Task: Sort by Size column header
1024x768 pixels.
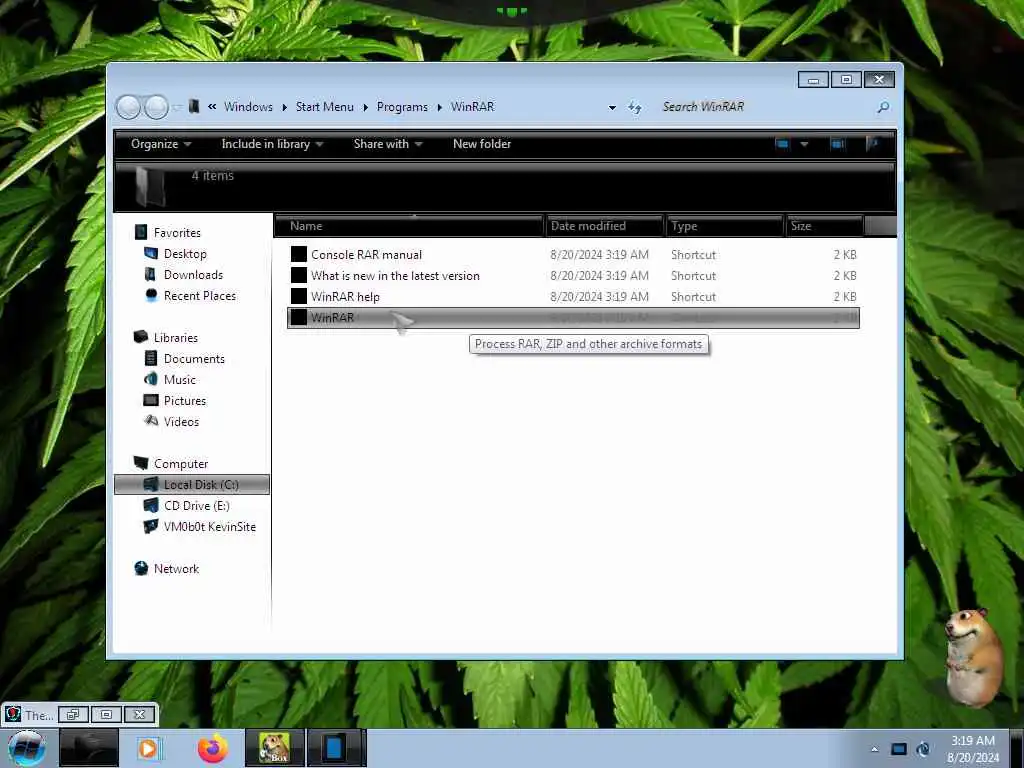Action: [824, 226]
